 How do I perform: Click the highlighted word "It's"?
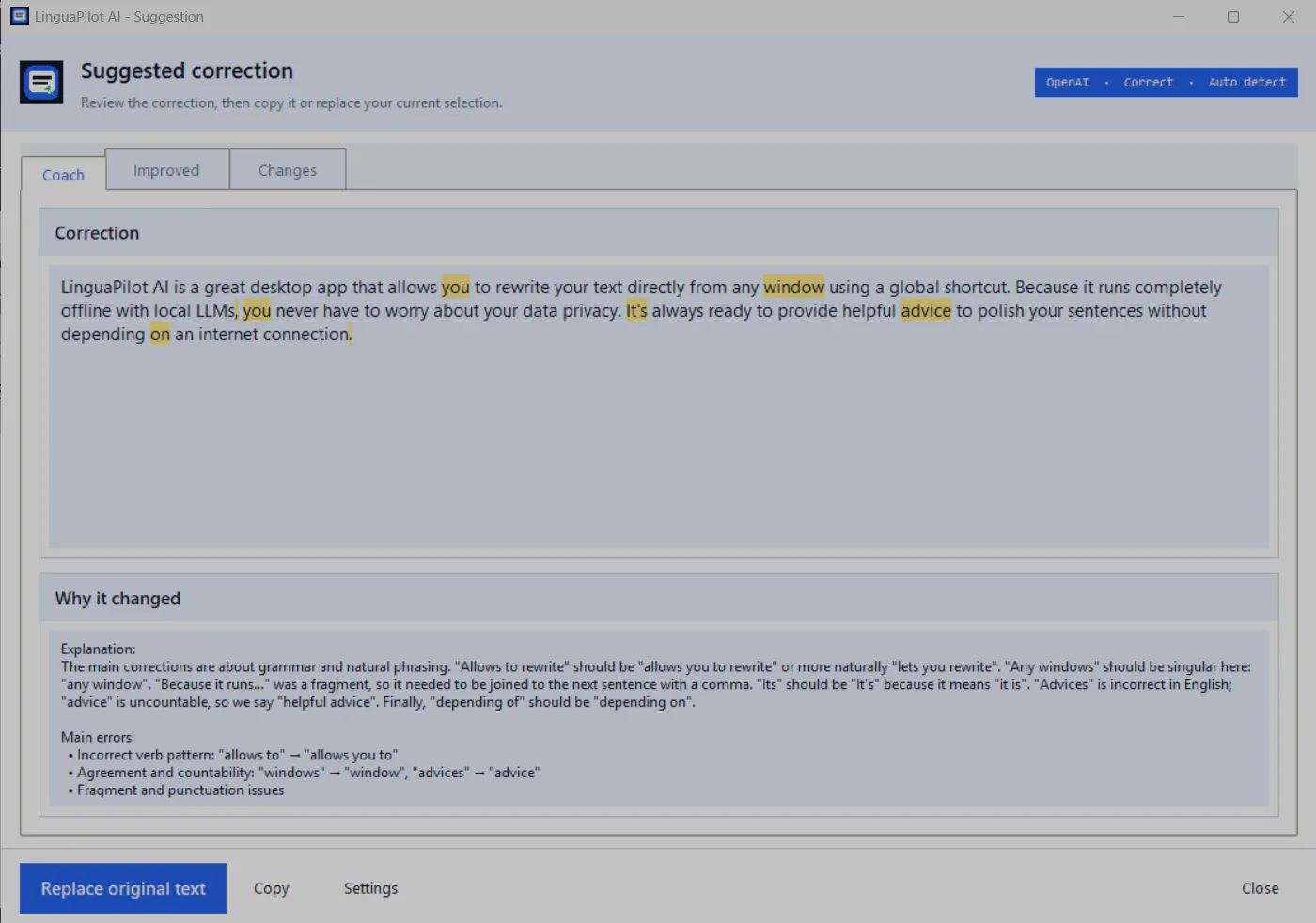636,310
